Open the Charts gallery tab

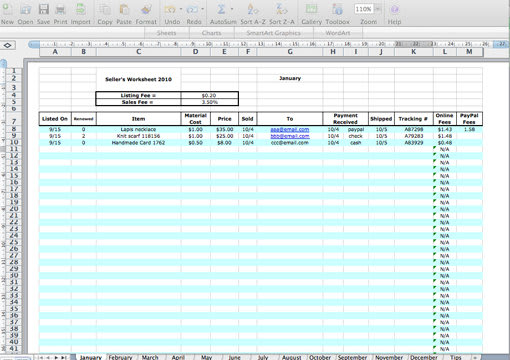(x=211, y=33)
